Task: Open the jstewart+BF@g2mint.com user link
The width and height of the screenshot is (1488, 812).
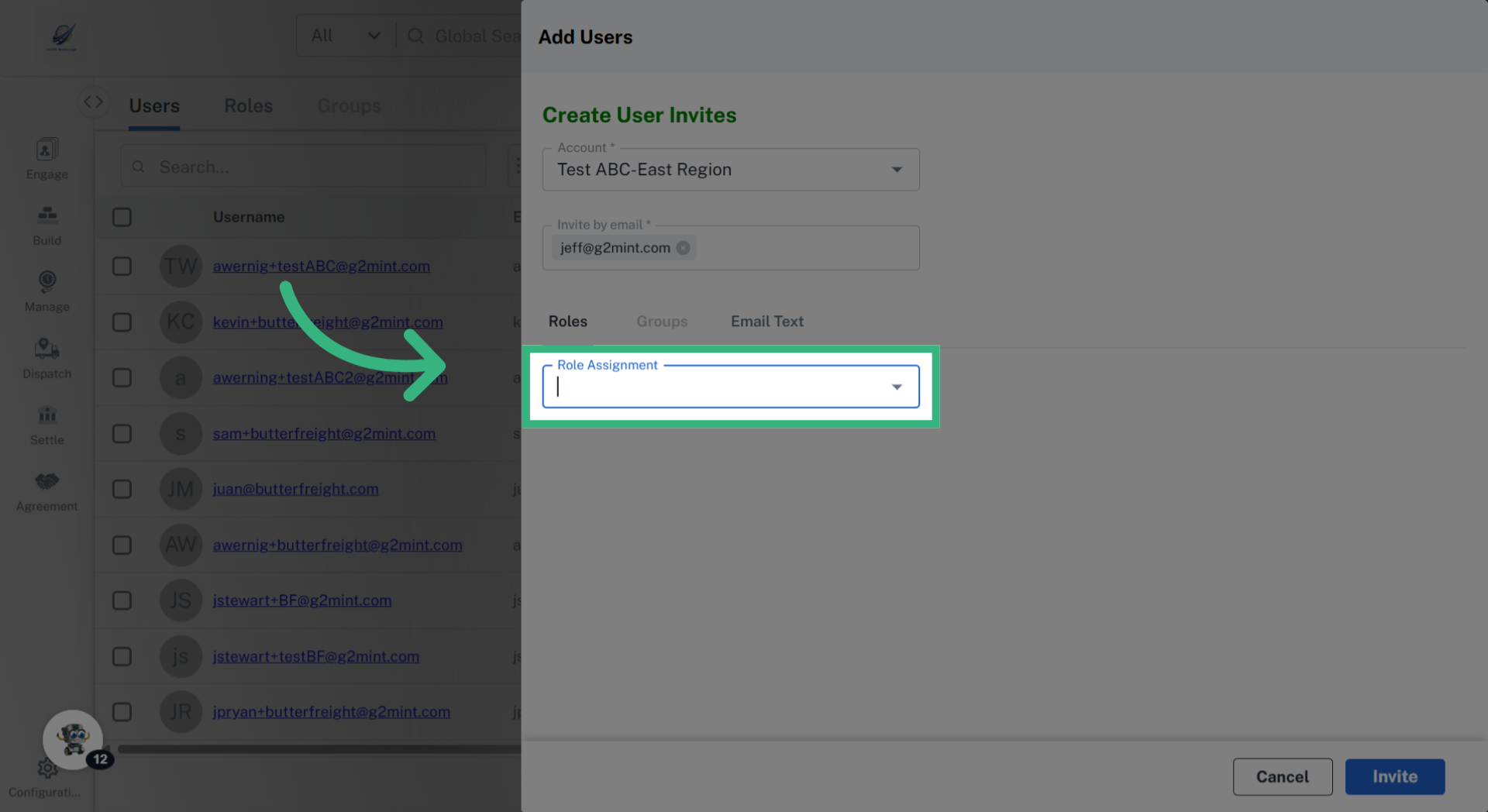Action: coord(302,600)
